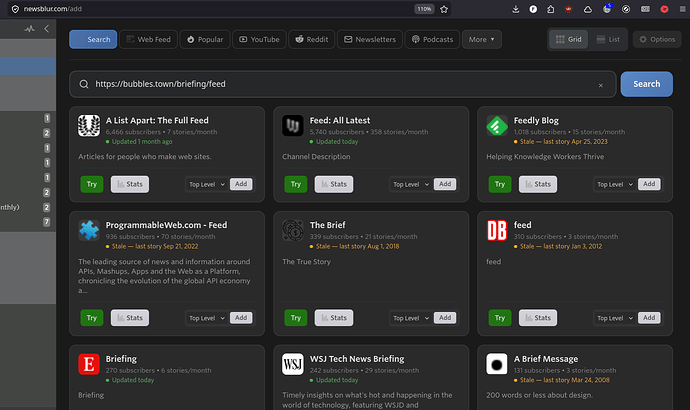Select the Newsletters tab
690x410 pixels.
370,40
